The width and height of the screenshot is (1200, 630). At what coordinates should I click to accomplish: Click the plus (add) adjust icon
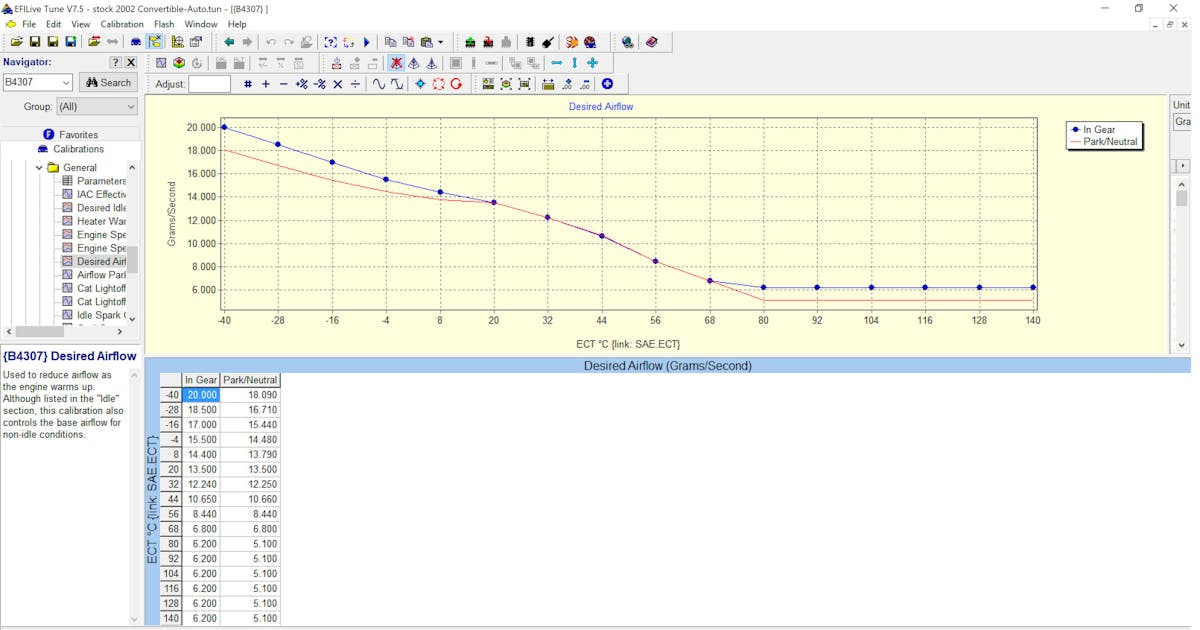click(x=266, y=84)
